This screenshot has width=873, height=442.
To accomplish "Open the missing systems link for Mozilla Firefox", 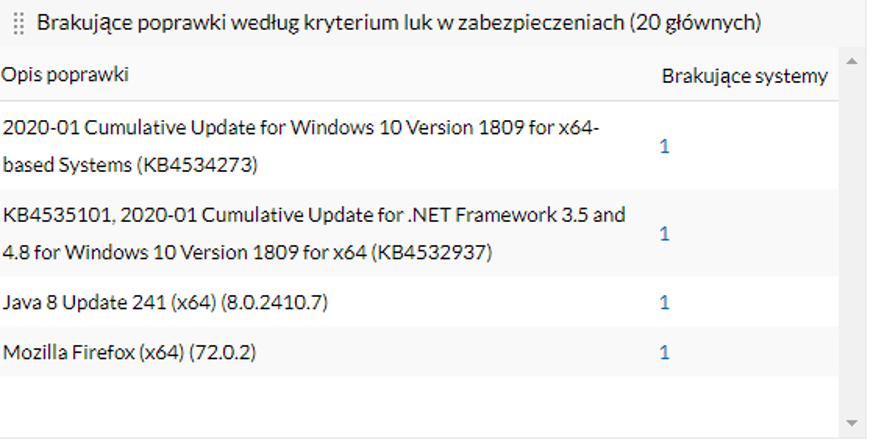I will [664, 352].
